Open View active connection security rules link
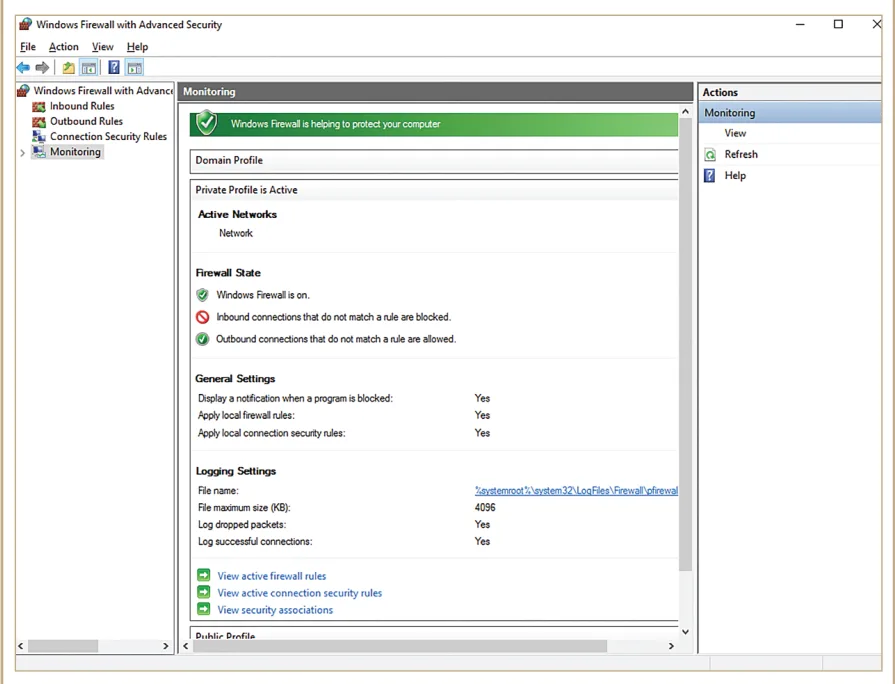 coord(300,593)
